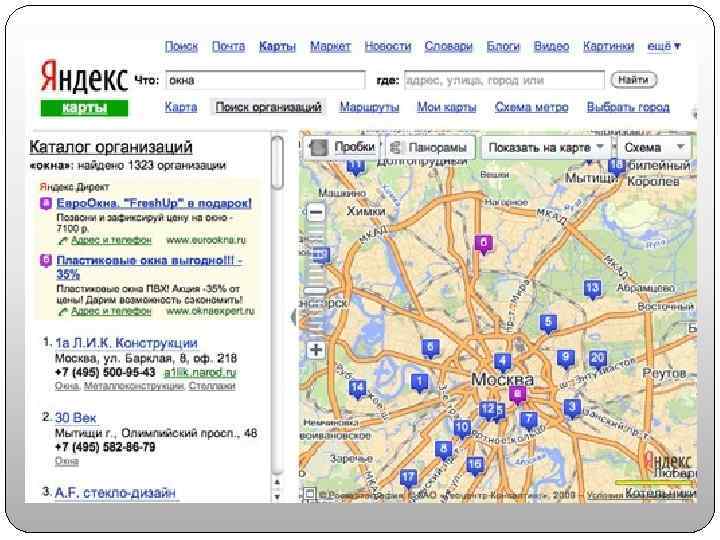Select blue map marker number 18 near Мытищи

tap(617, 165)
